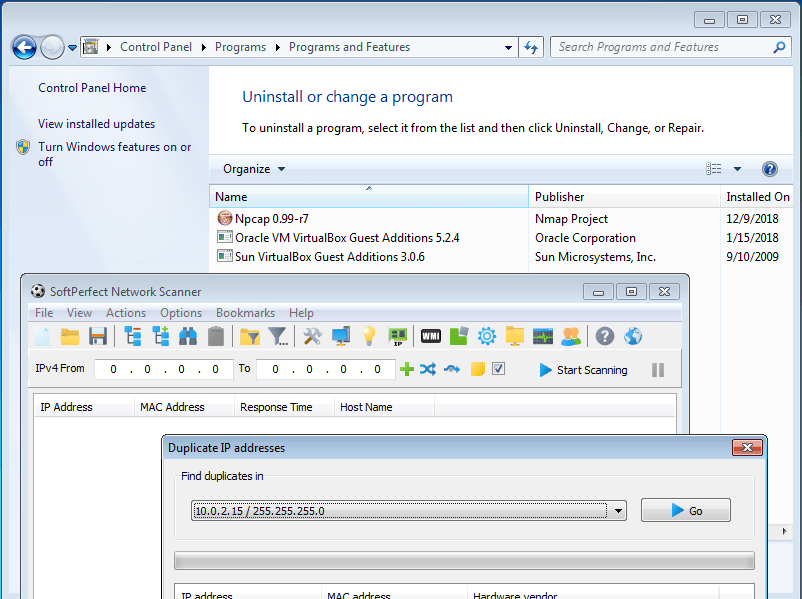
Task: Open the Actions menu
Action: (126, 313)
